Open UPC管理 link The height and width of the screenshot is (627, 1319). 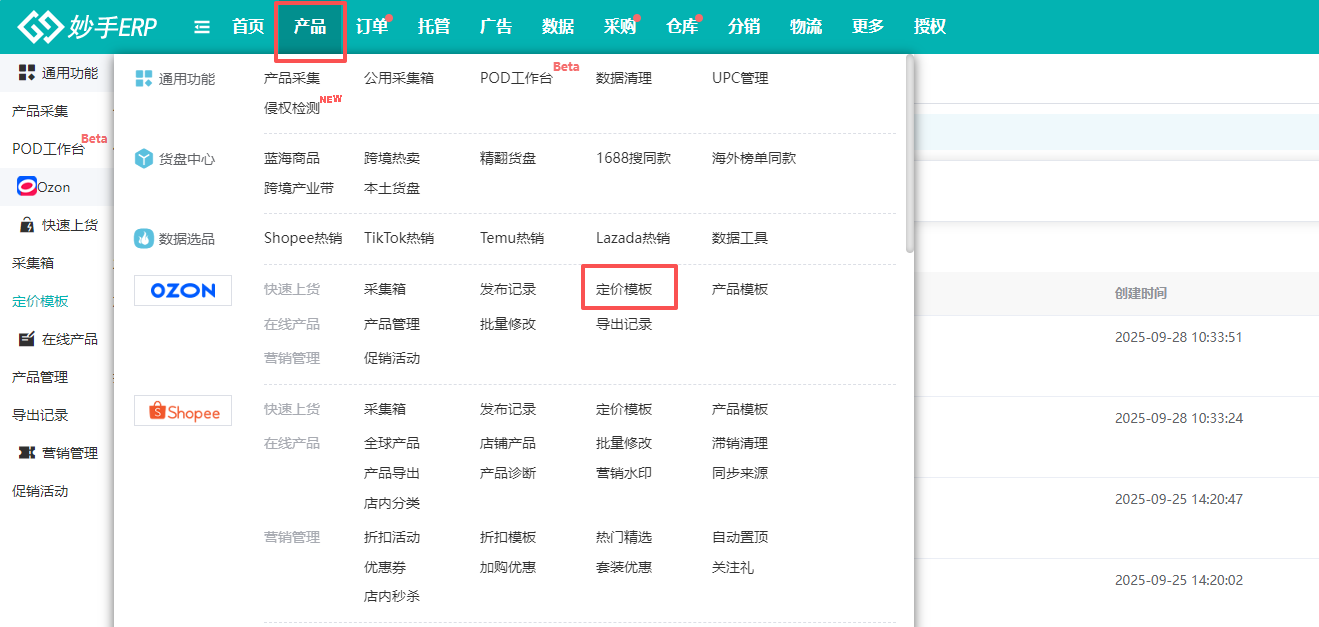point(740,78)
